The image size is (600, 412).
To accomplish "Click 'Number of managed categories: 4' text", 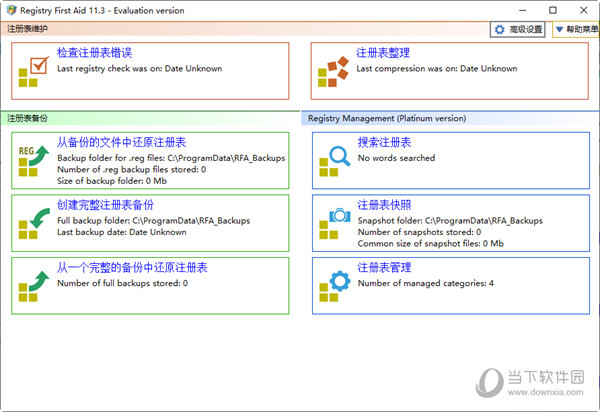I will [x=426, y=283].
